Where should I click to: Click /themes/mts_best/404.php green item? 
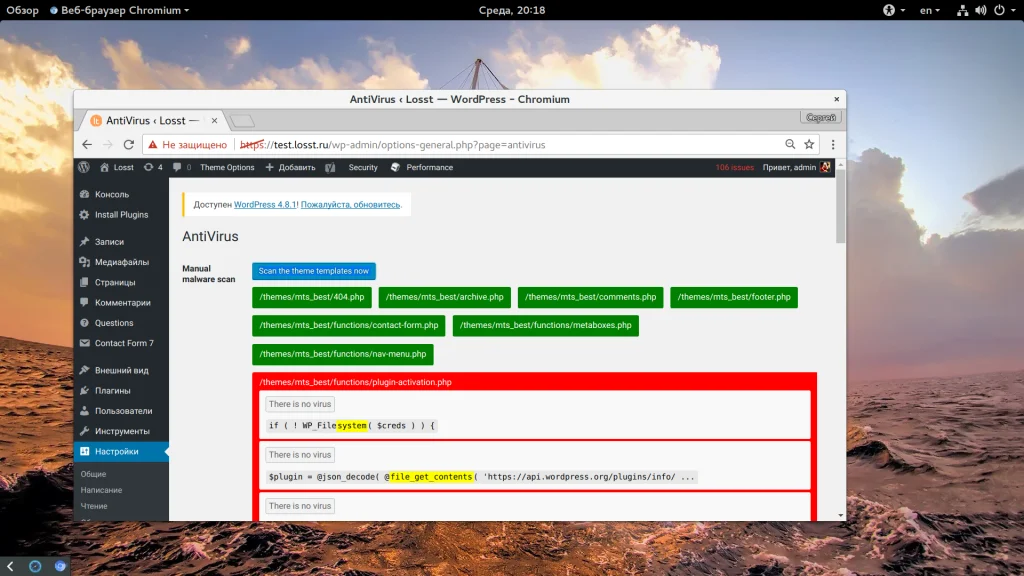click(x=312, y=297)
